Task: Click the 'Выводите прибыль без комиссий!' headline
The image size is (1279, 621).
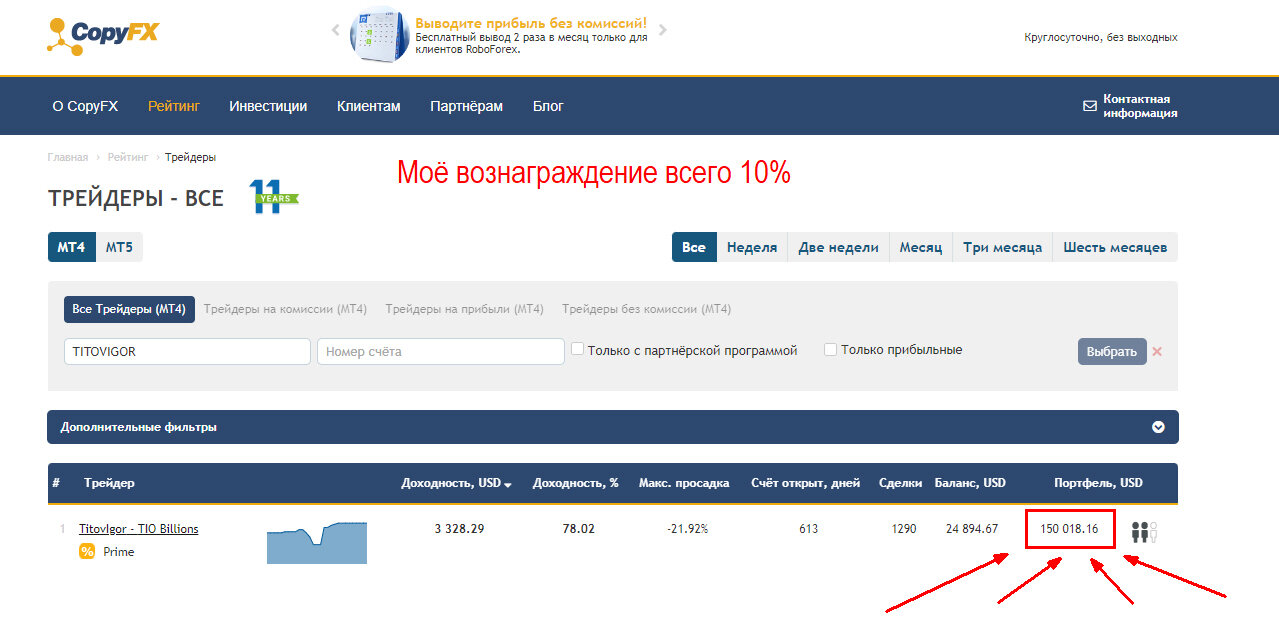Action: (531, 22)
